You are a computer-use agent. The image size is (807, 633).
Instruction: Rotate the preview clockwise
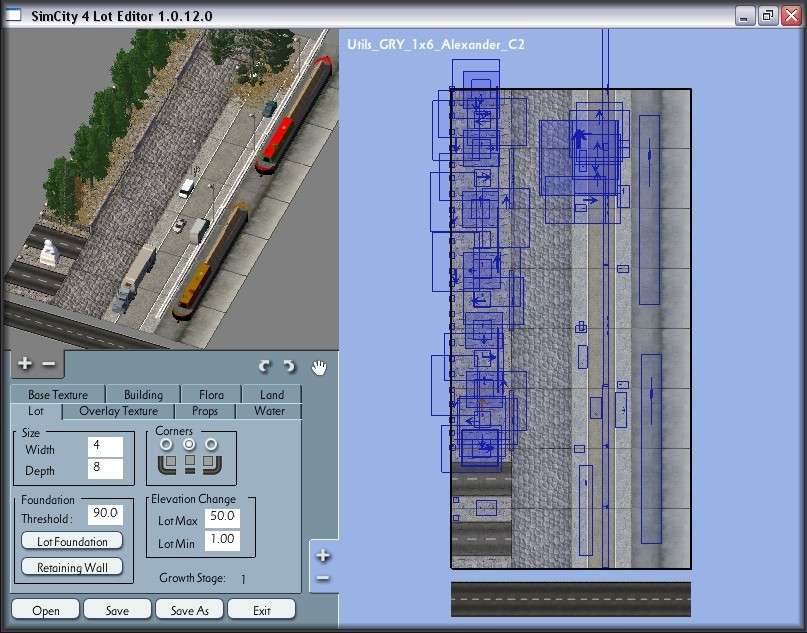pos(289,366)
